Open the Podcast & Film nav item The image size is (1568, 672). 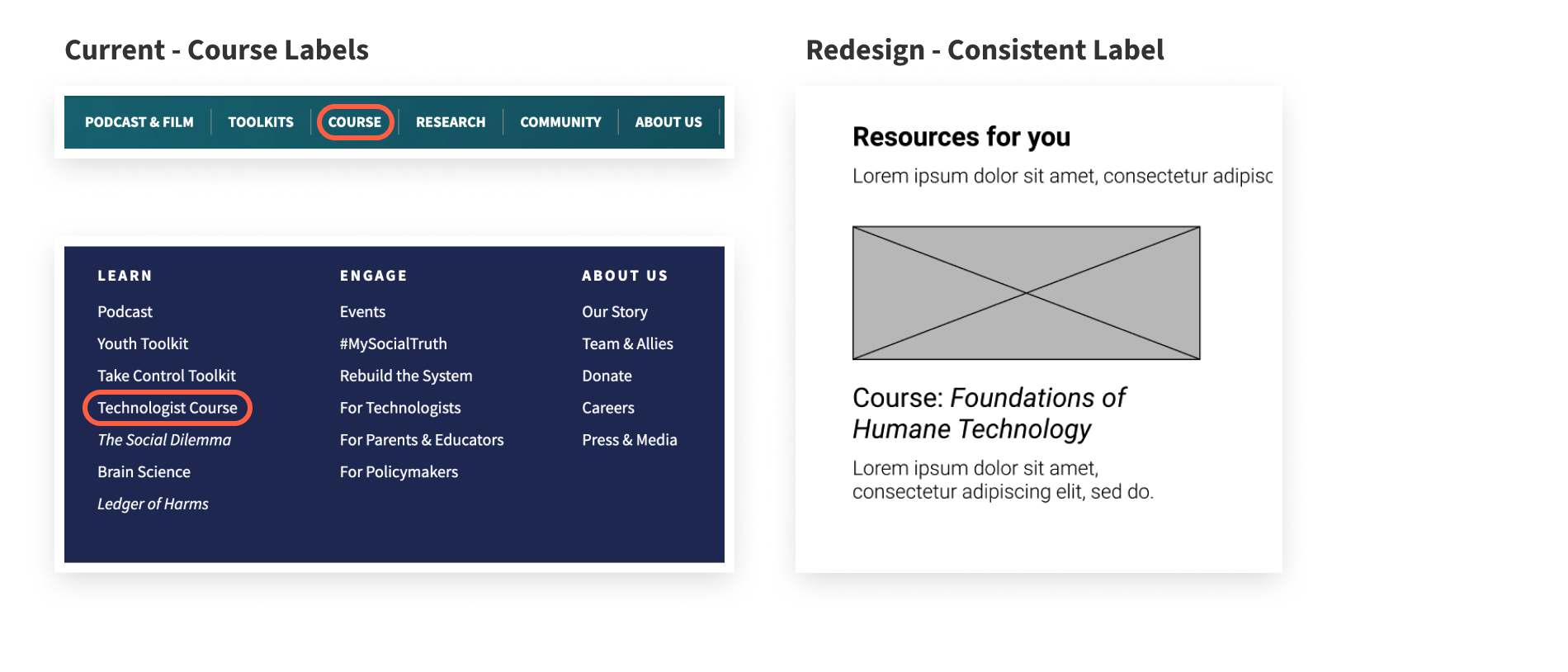(x=139, y=122)
